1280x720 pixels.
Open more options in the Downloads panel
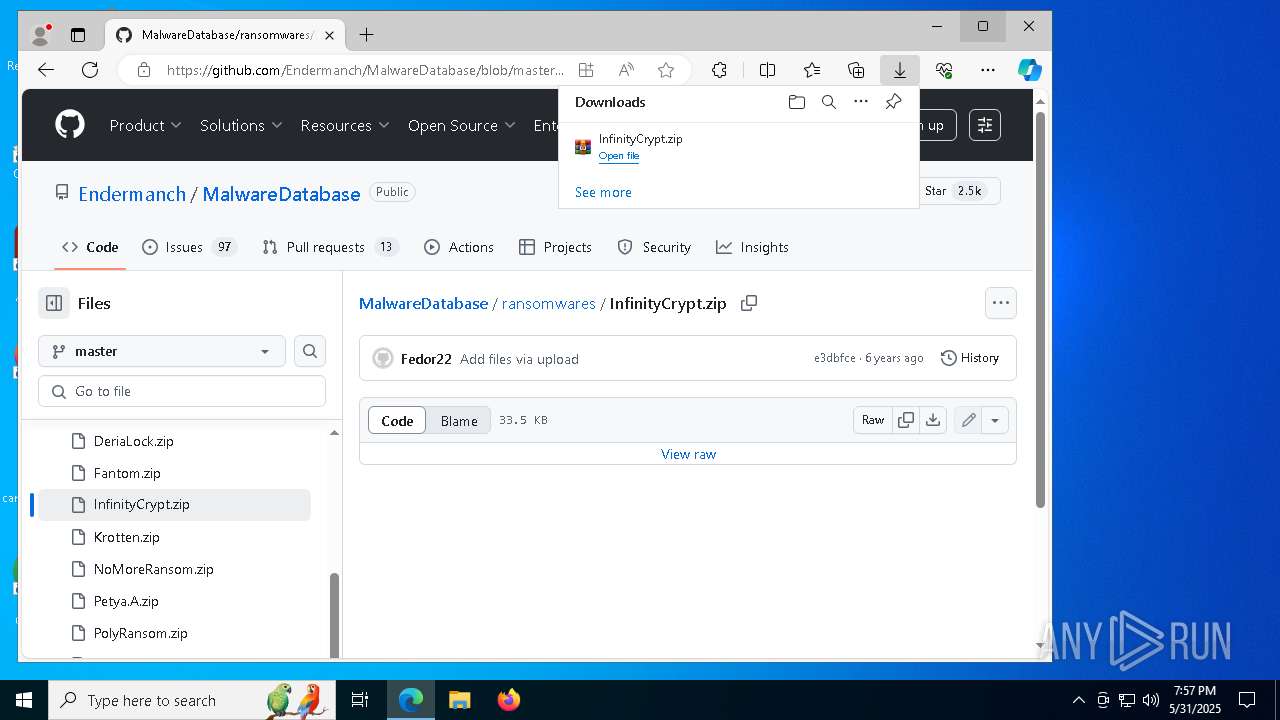tap(861, 102)
